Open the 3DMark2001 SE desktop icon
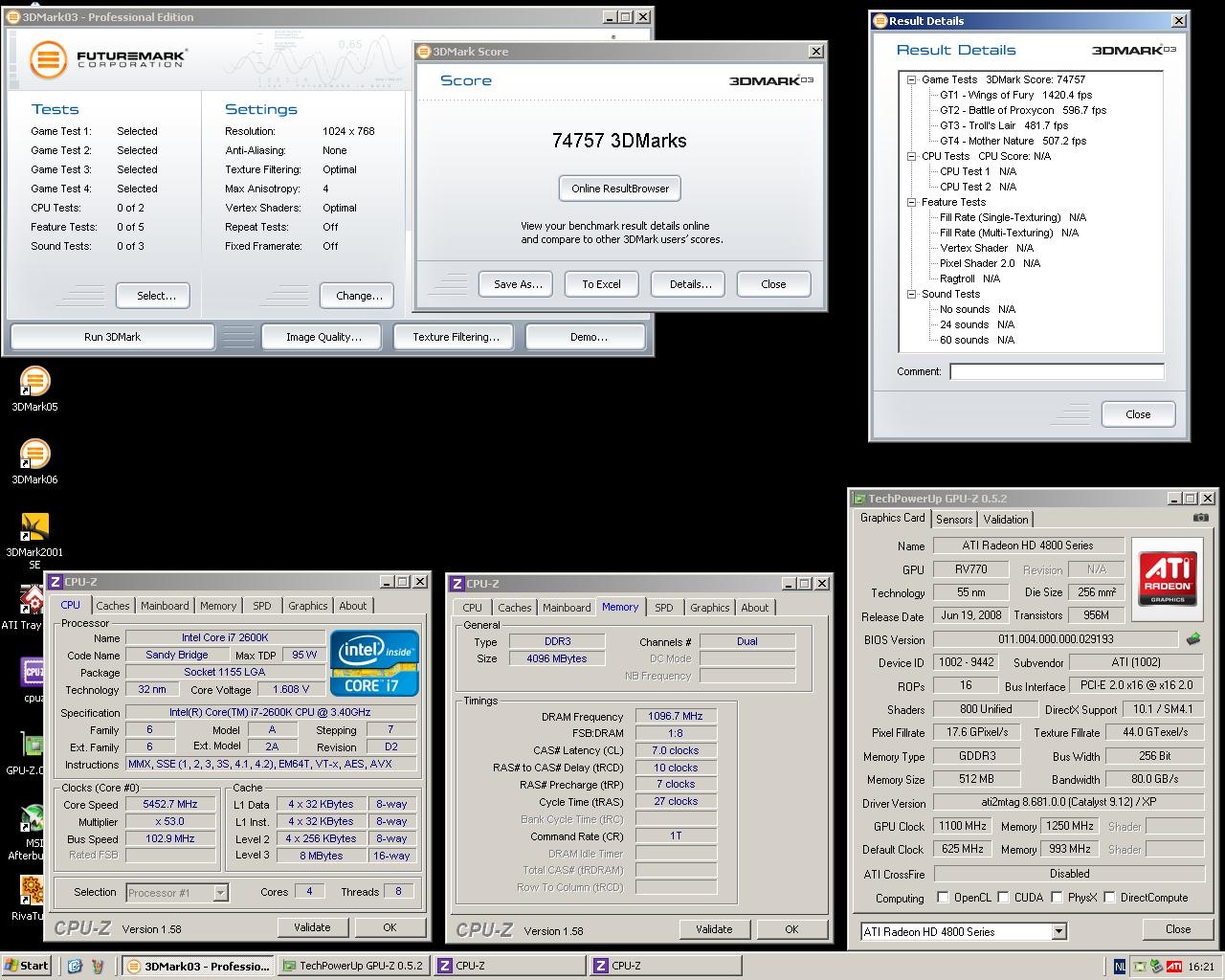The width and height of the screenshot is (1225, 980). click(x=34, y=528)
